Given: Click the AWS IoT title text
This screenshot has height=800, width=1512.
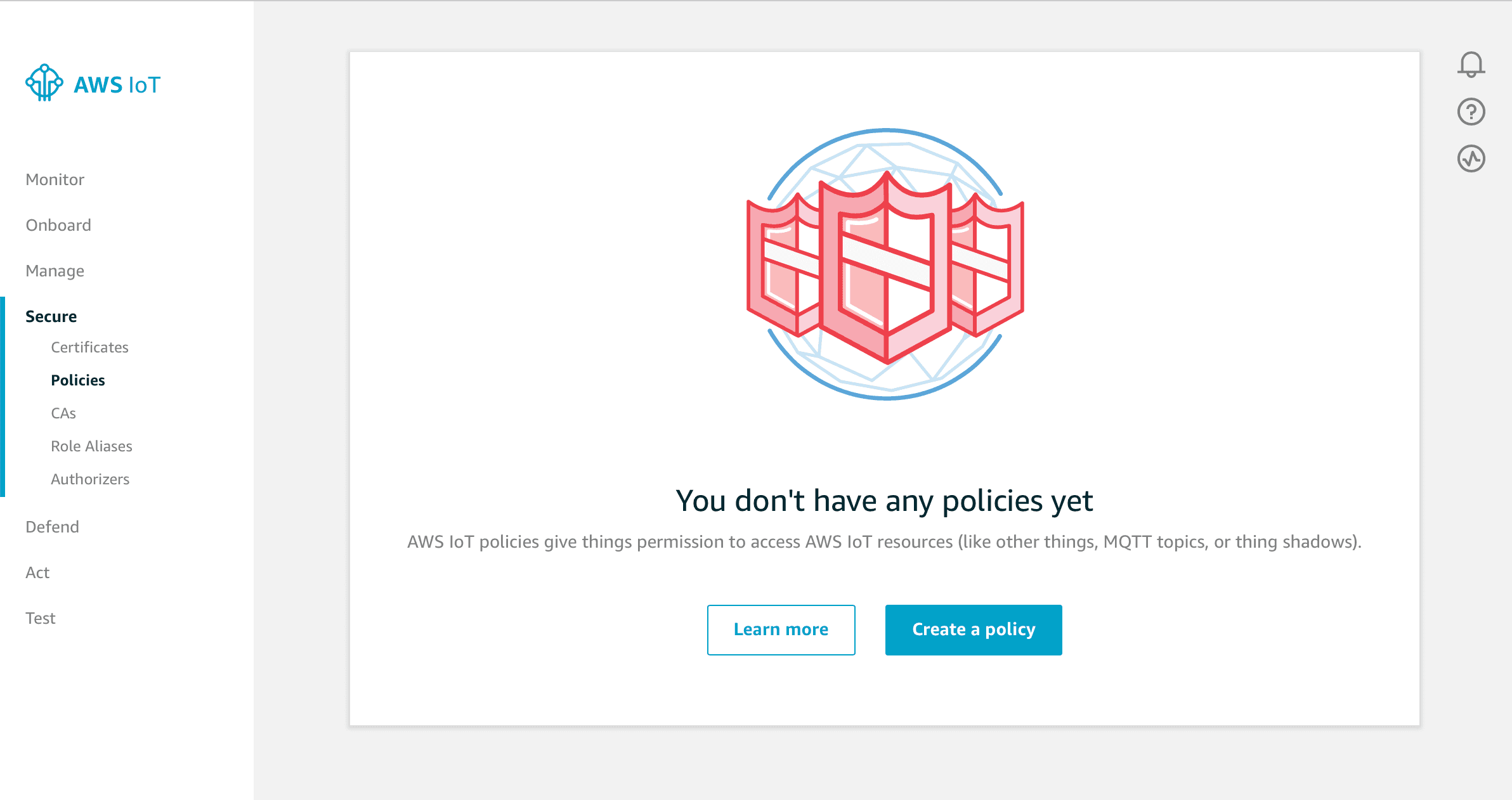Looking at the screenshot, I should coord(117,85).
